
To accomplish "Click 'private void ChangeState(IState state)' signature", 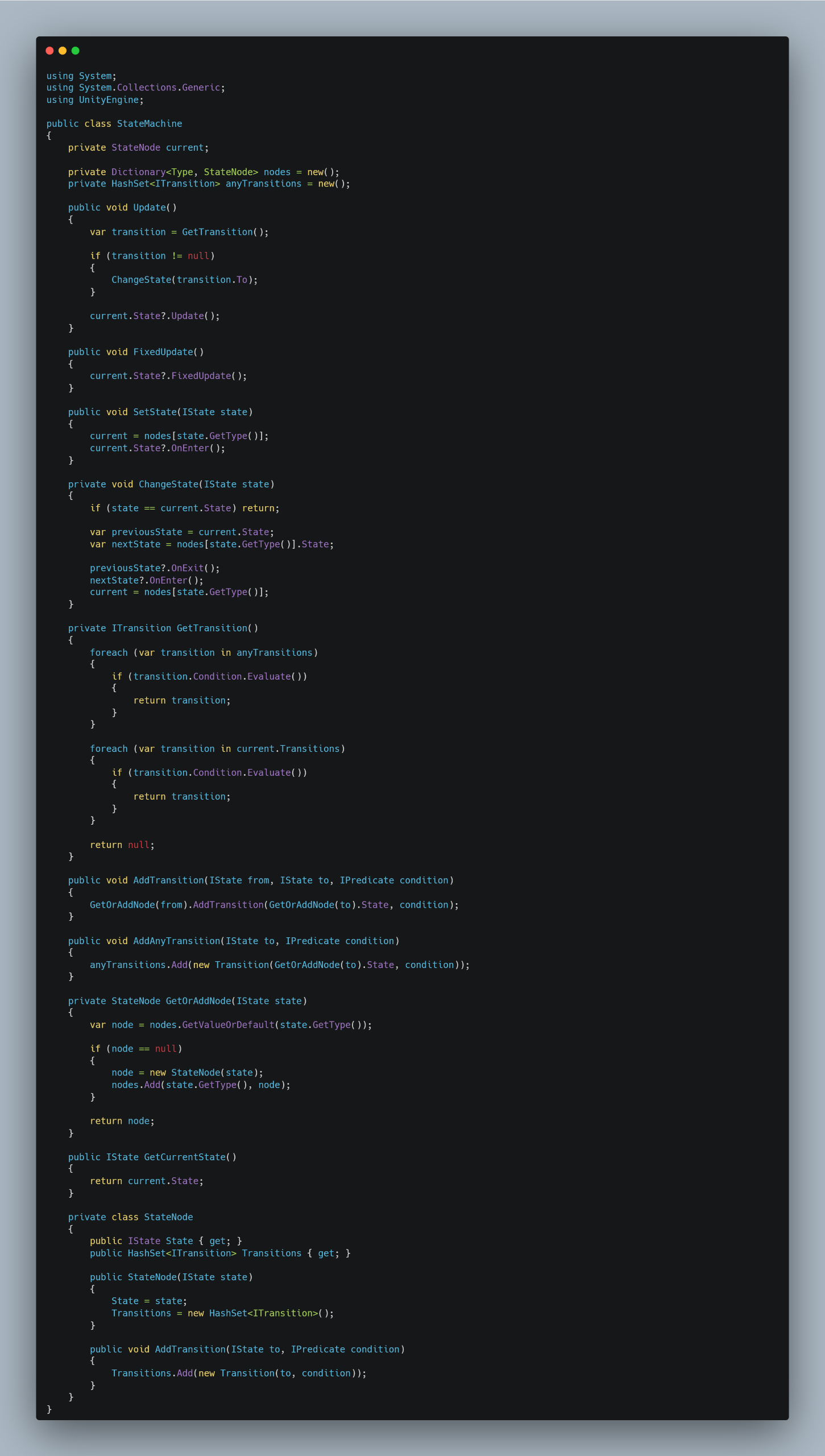I will [171, 485].
